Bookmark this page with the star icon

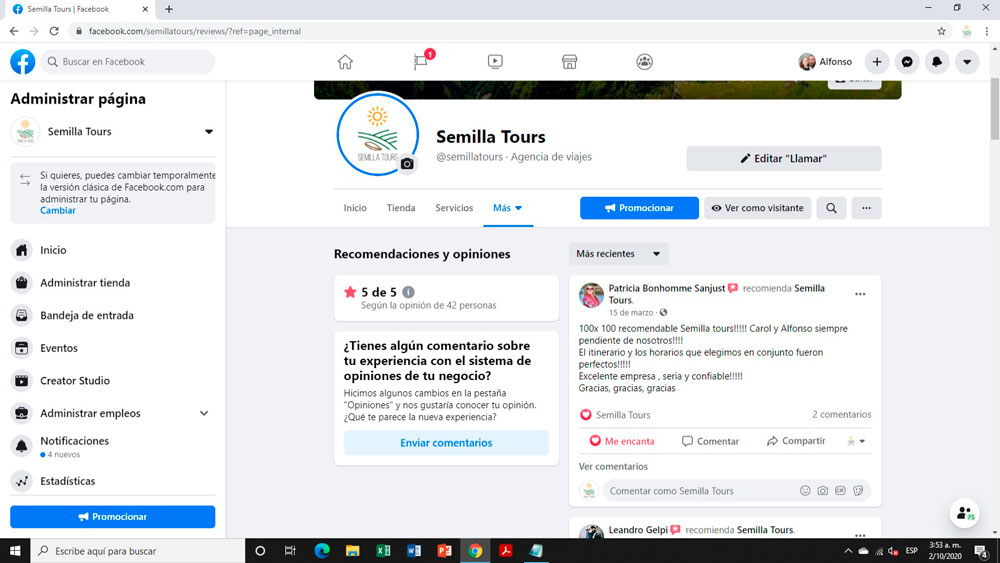pos(941,31)
